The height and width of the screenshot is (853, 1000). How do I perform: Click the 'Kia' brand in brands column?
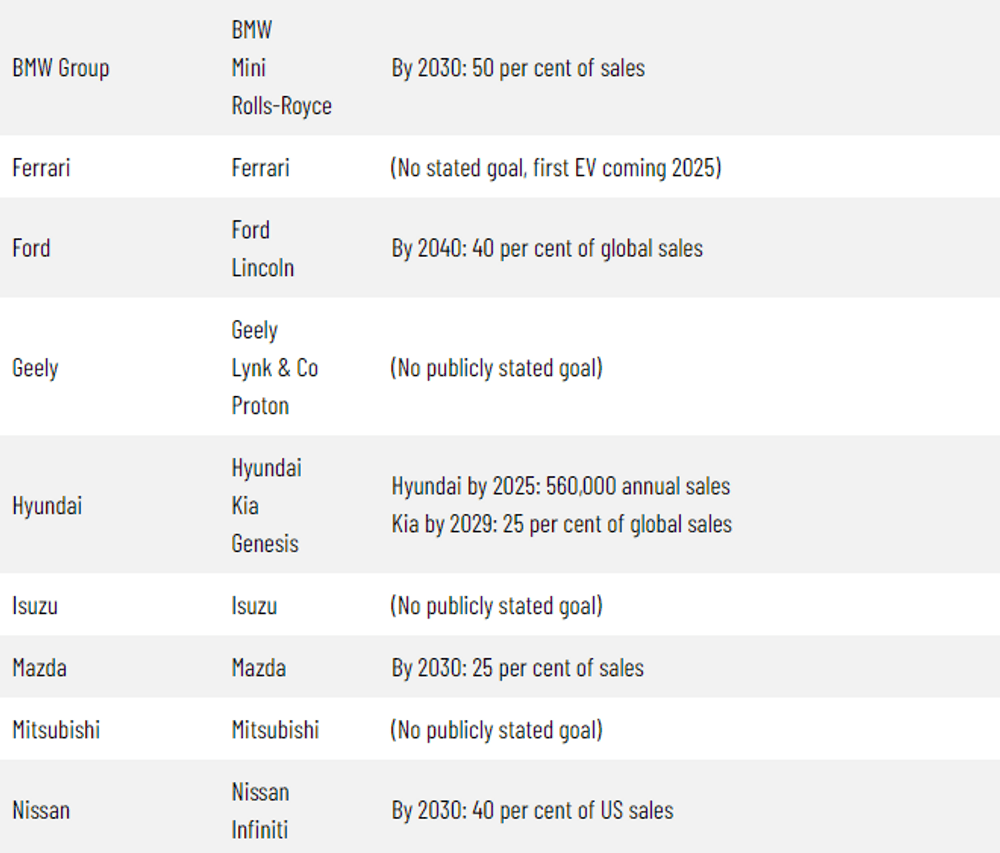(x=245, y=506)
